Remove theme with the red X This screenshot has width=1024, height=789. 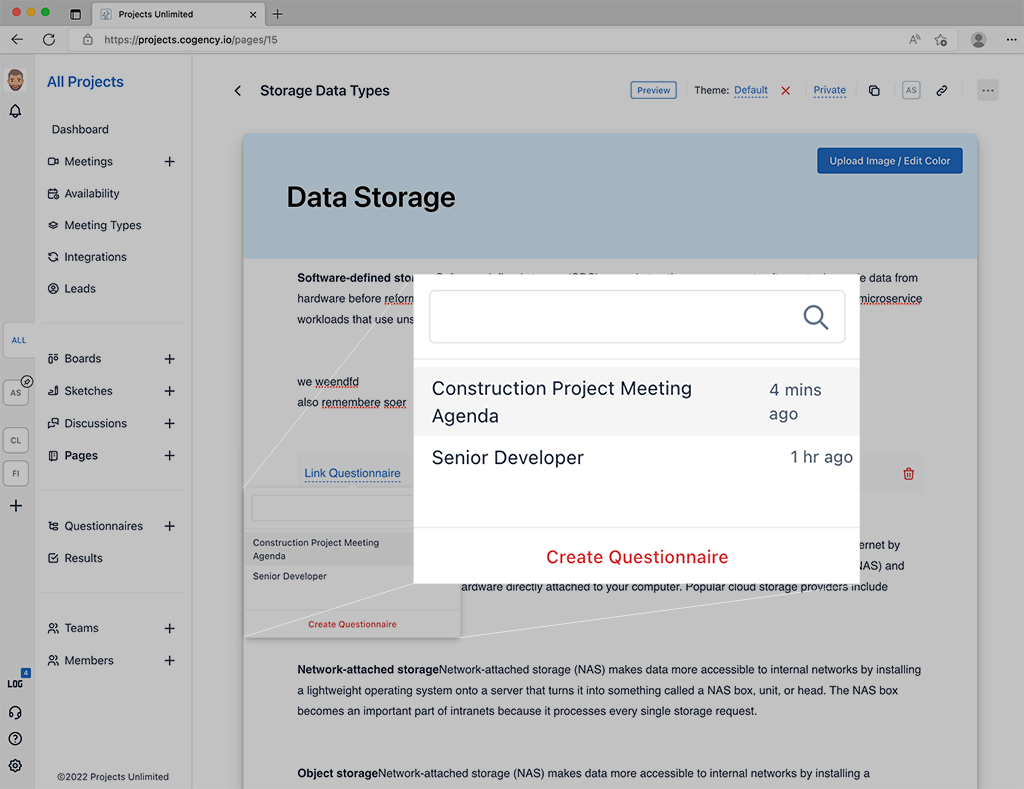tap(785, 91)
